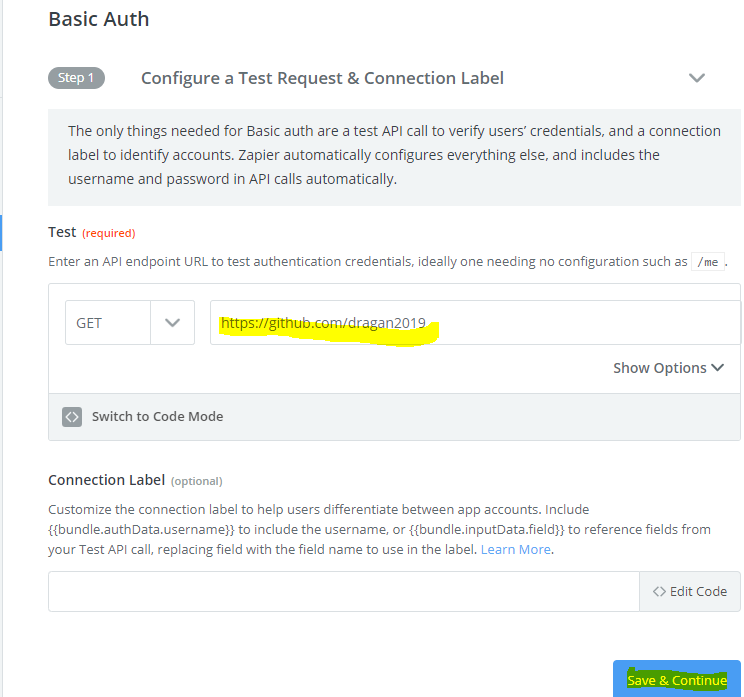Click the Switch to Code Mode icon
Image resolution: width=744 pixels, height=697 pixels.
tap(72, 417)
